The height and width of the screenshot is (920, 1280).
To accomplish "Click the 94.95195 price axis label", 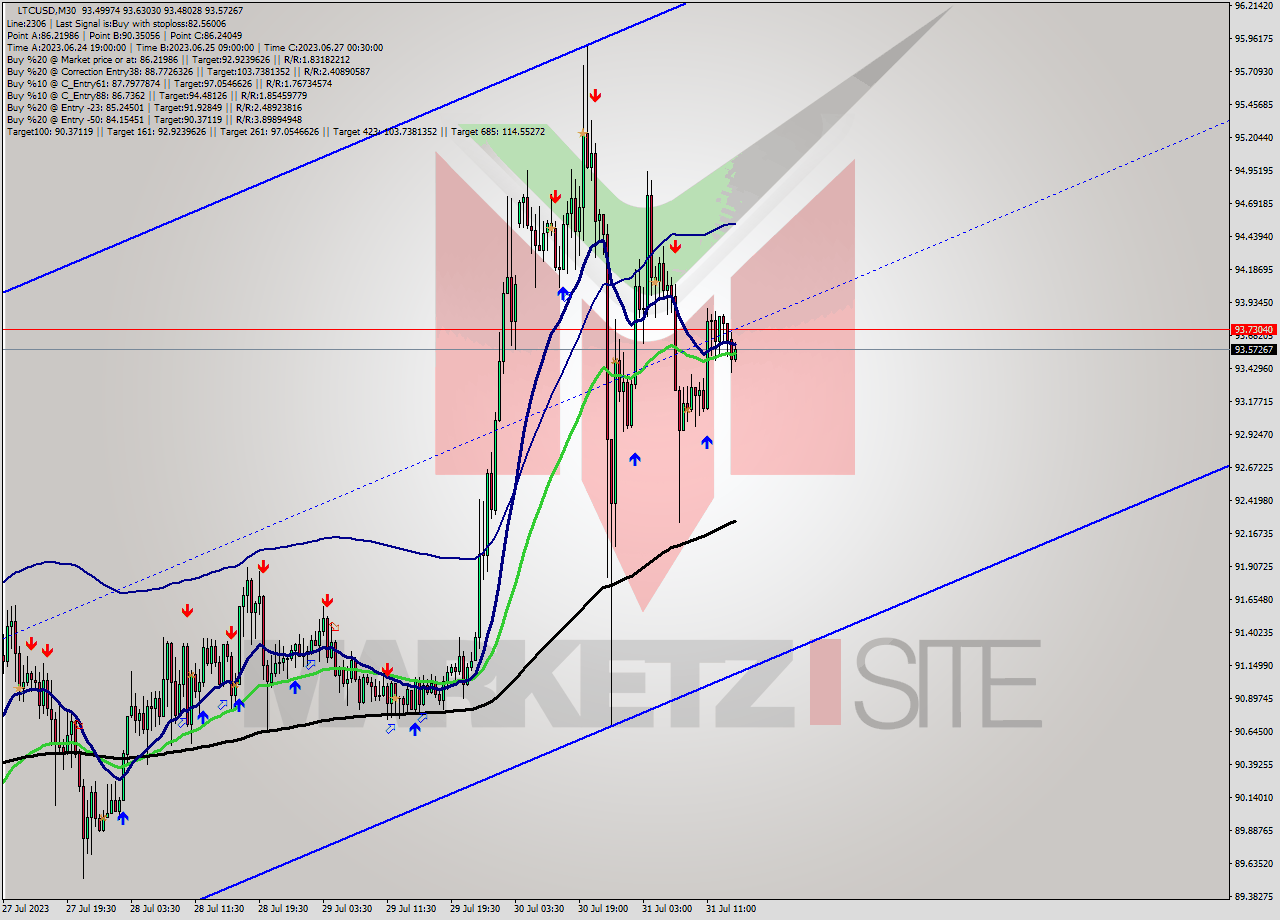I will [x=1253, y=170].
